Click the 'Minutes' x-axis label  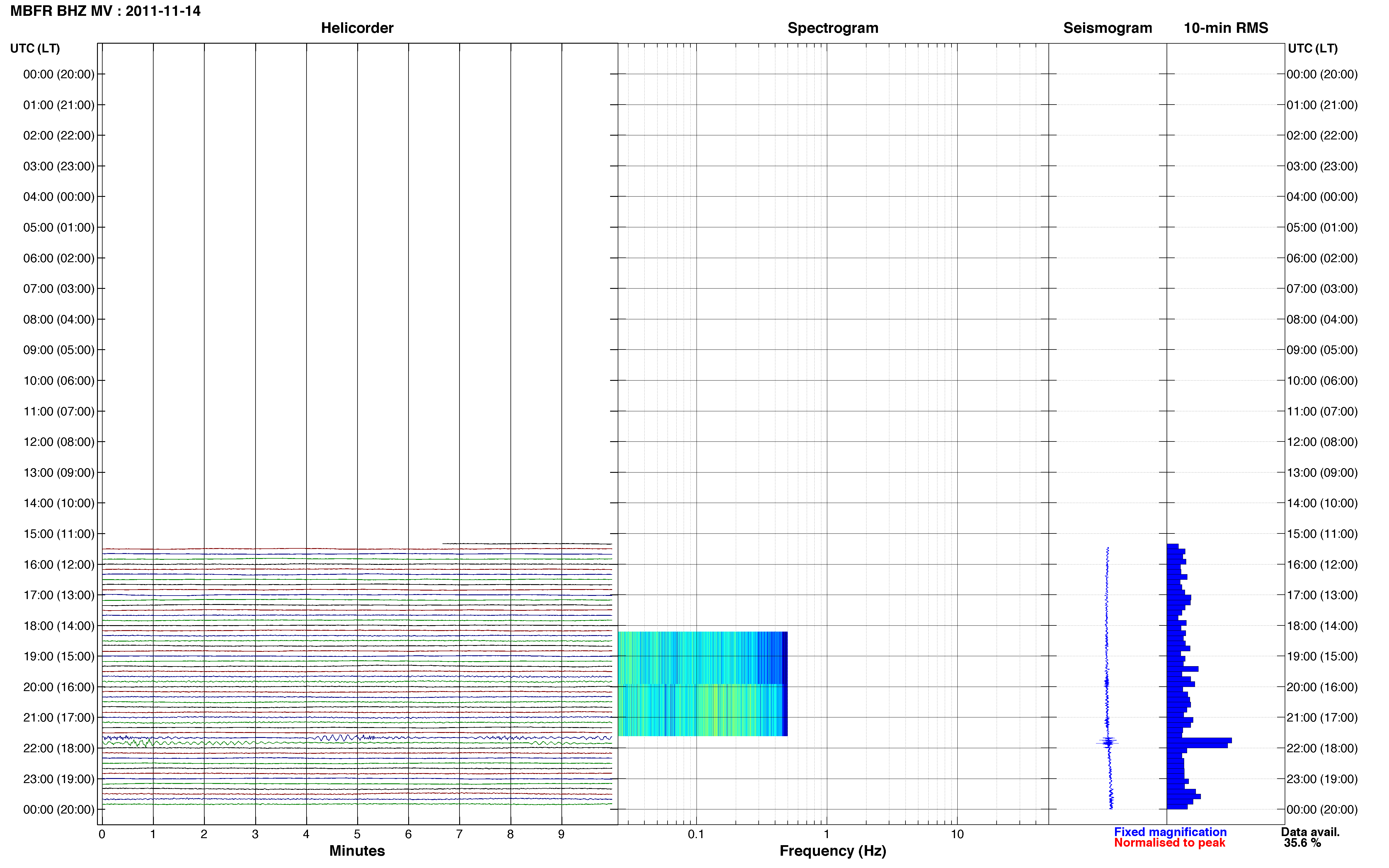(357, 851)
